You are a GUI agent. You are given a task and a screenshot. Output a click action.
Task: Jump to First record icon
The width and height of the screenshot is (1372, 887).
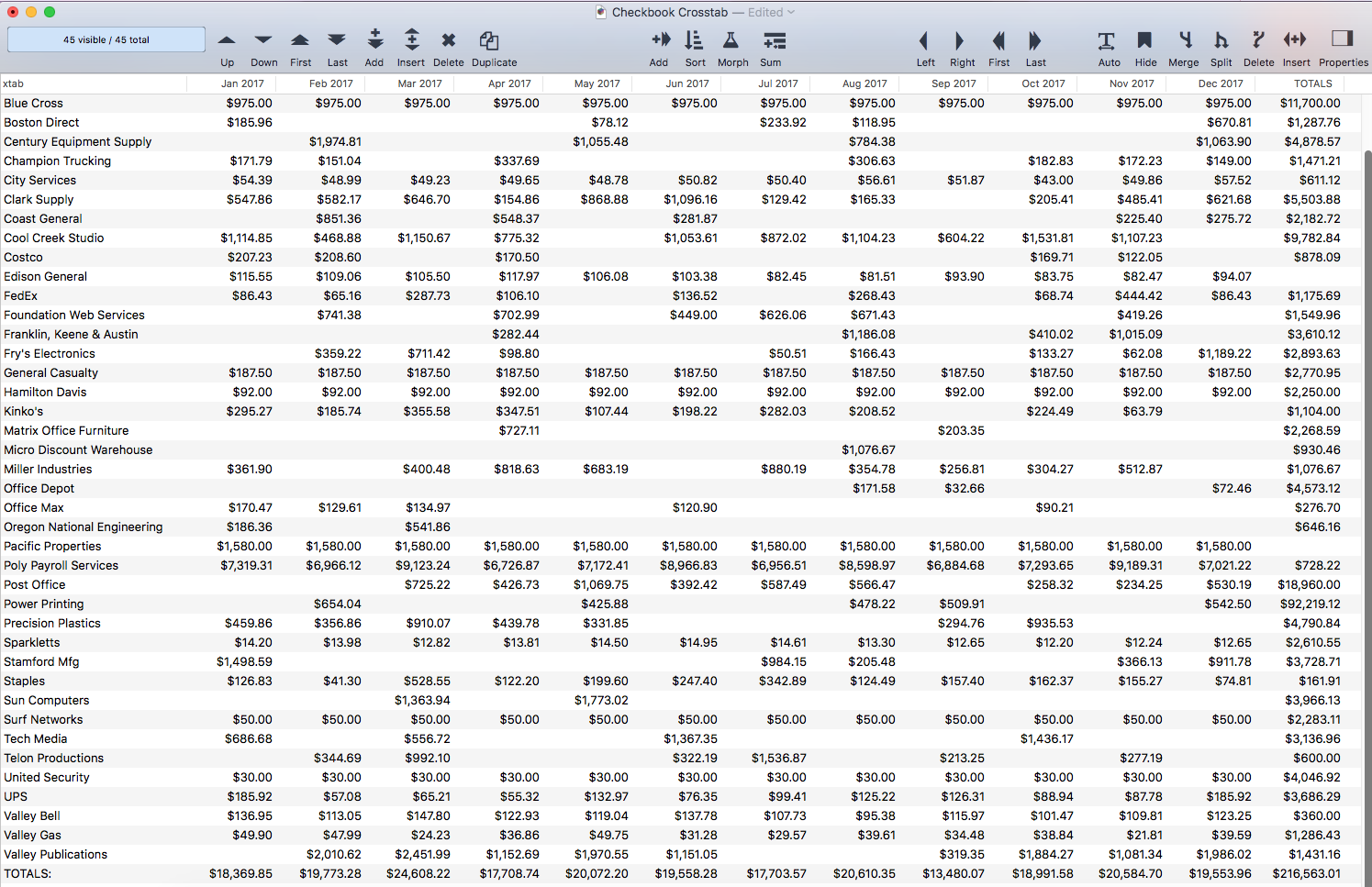point(300,40)
